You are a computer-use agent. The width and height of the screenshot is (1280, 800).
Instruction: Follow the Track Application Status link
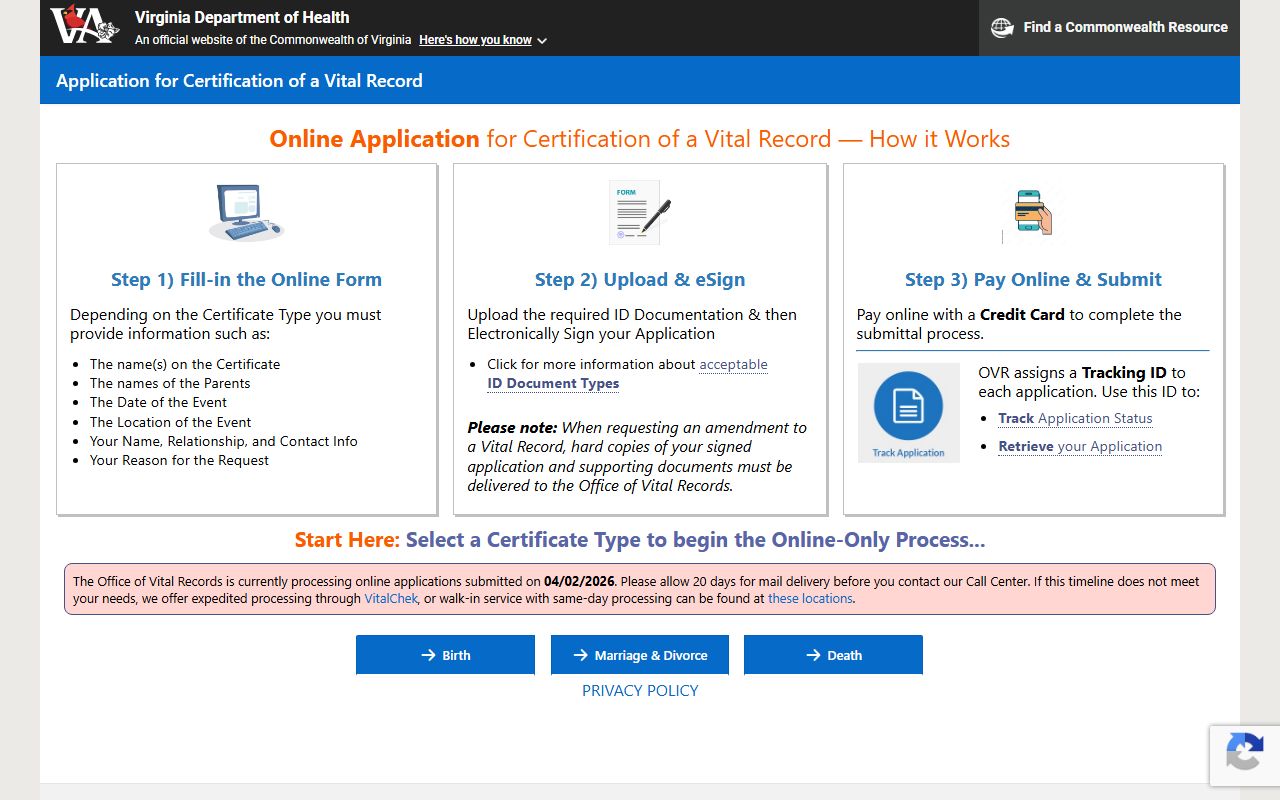click(1075, 418)
